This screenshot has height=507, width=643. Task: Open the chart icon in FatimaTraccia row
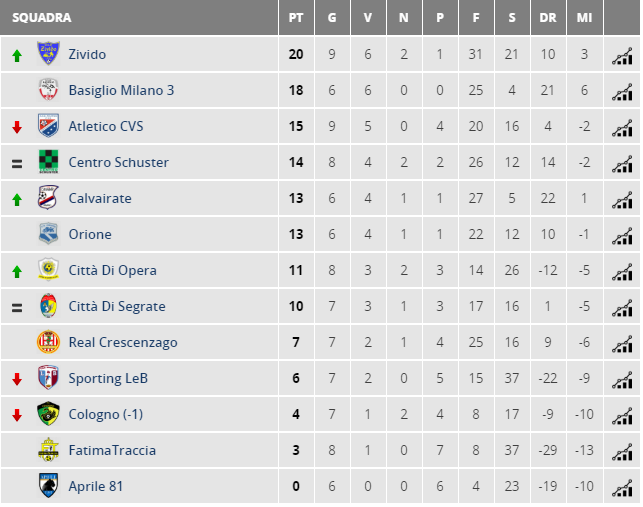point(622,452)
